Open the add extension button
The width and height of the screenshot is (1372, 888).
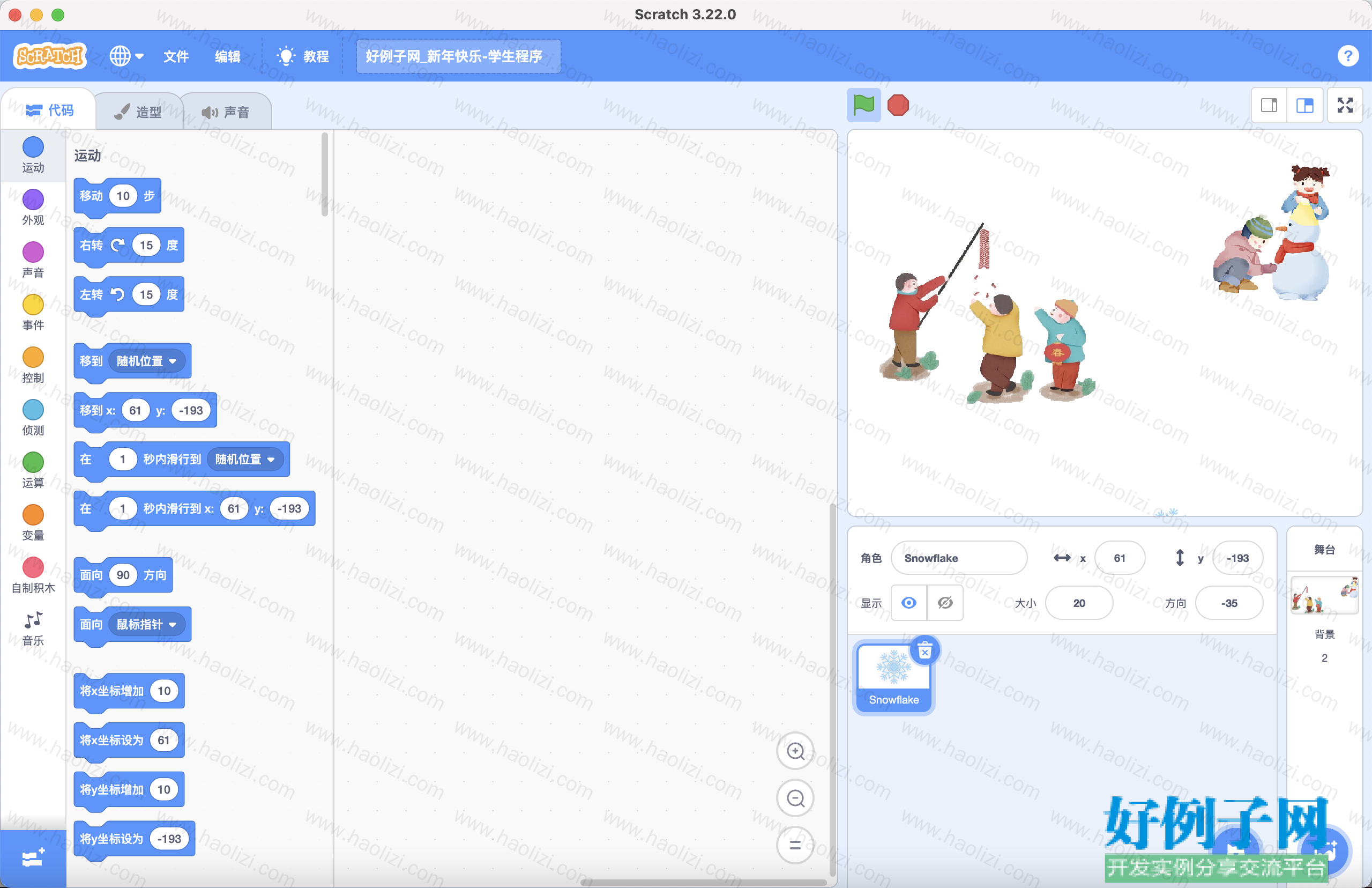[x=33, y=859]
